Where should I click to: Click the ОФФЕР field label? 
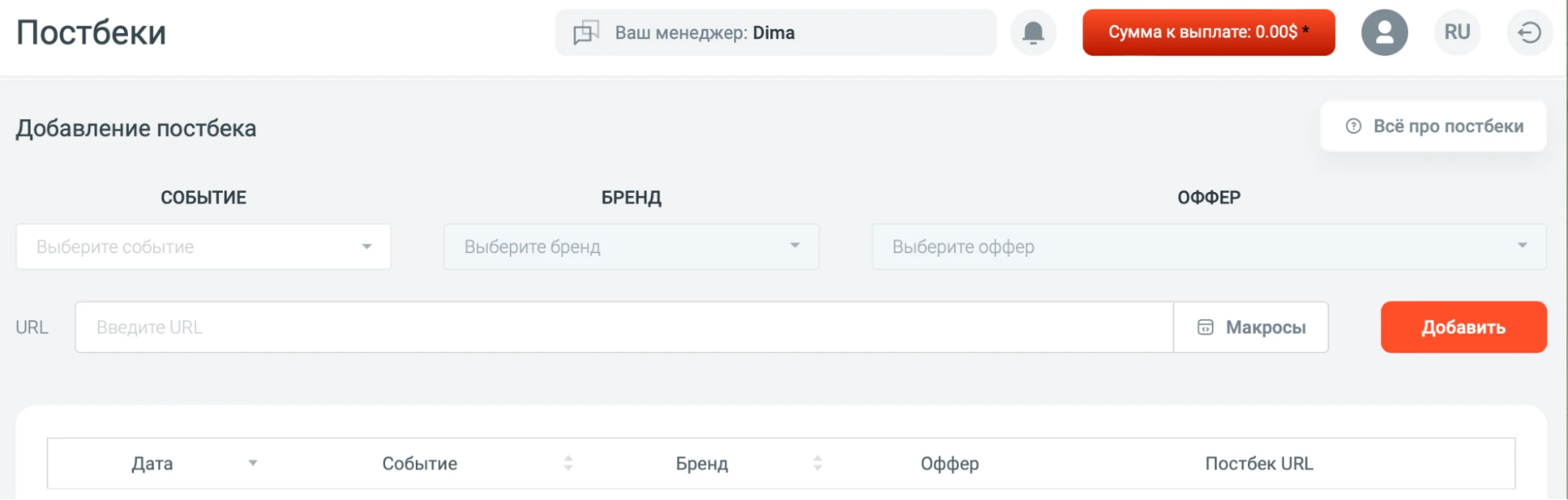click(1209, 197)
